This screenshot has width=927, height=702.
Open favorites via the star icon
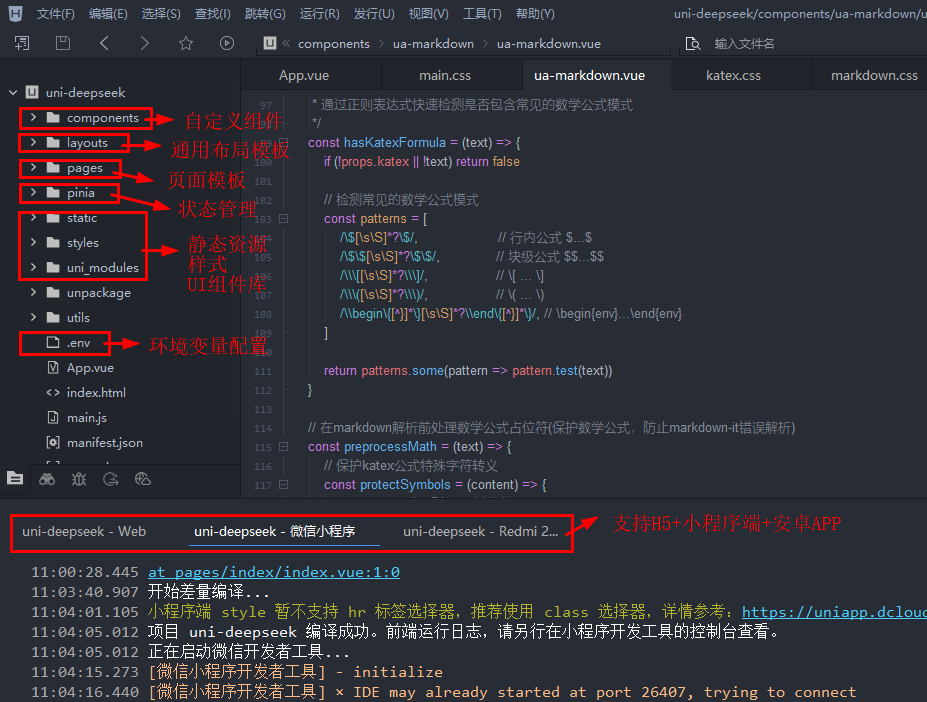click(186, 43)
